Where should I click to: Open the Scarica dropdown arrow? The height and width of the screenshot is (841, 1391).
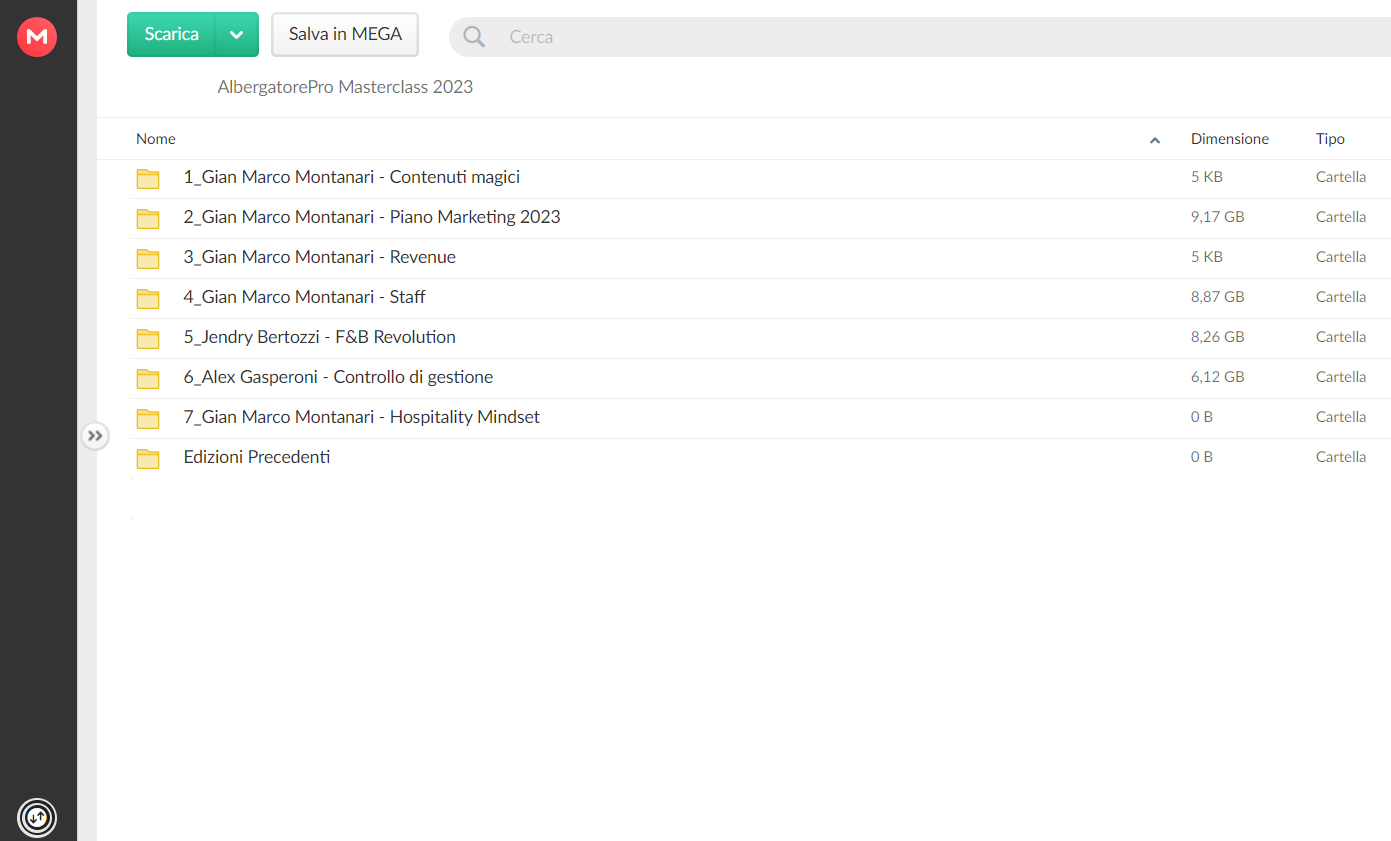(236, 34)
